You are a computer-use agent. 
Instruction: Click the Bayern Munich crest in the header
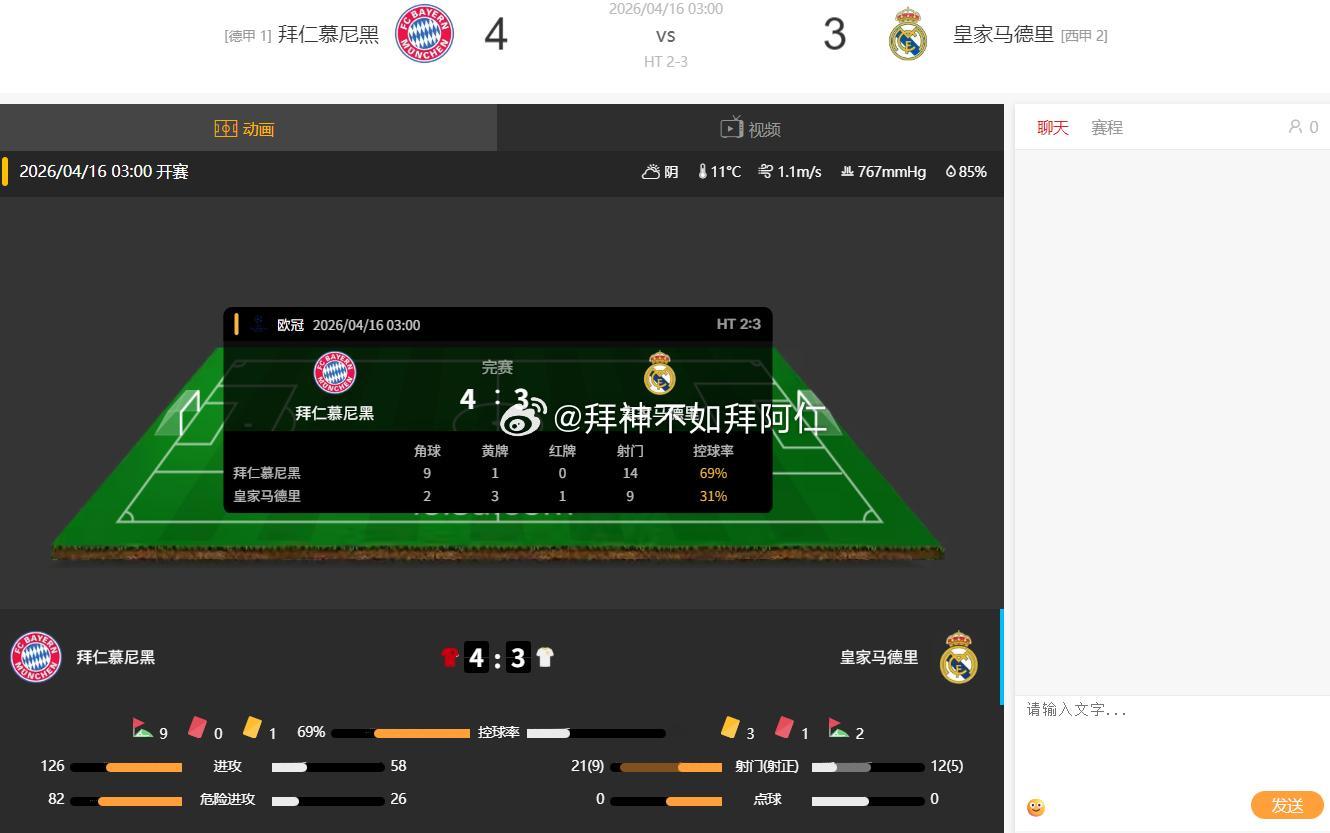(425, 34)
